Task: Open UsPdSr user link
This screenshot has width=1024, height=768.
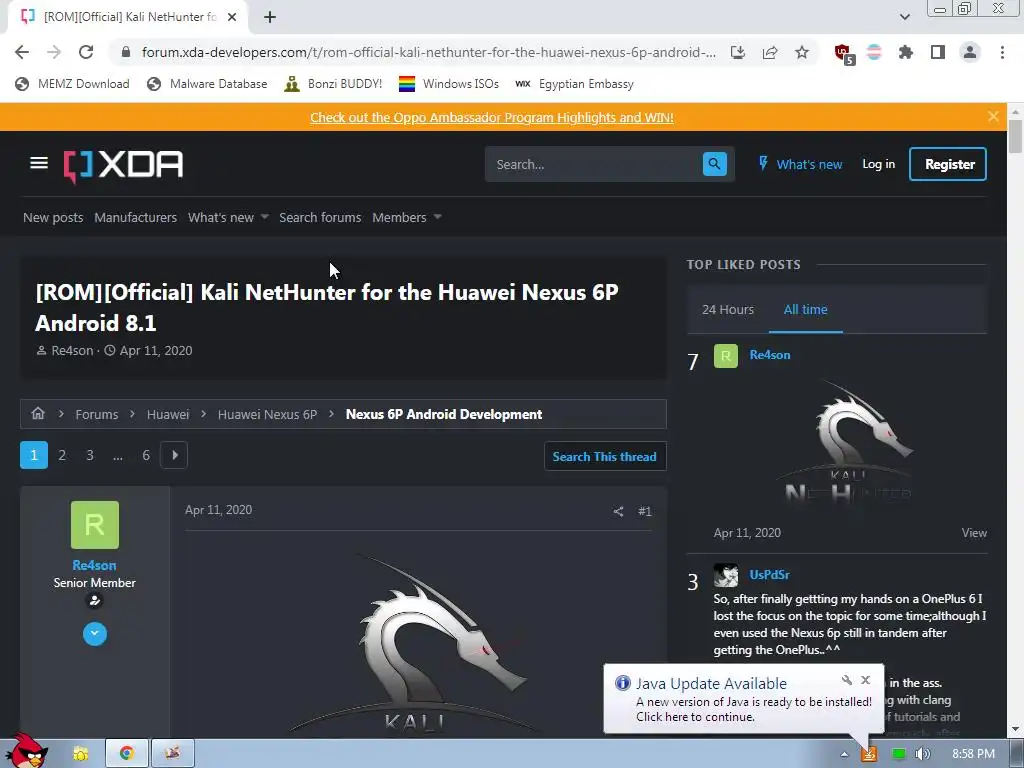Action: 769,575
